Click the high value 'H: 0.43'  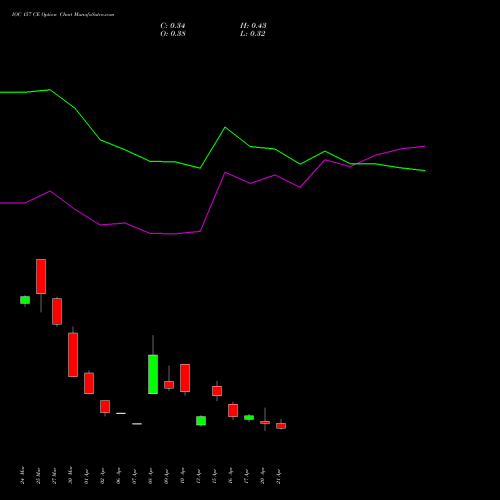coord(253,26)
